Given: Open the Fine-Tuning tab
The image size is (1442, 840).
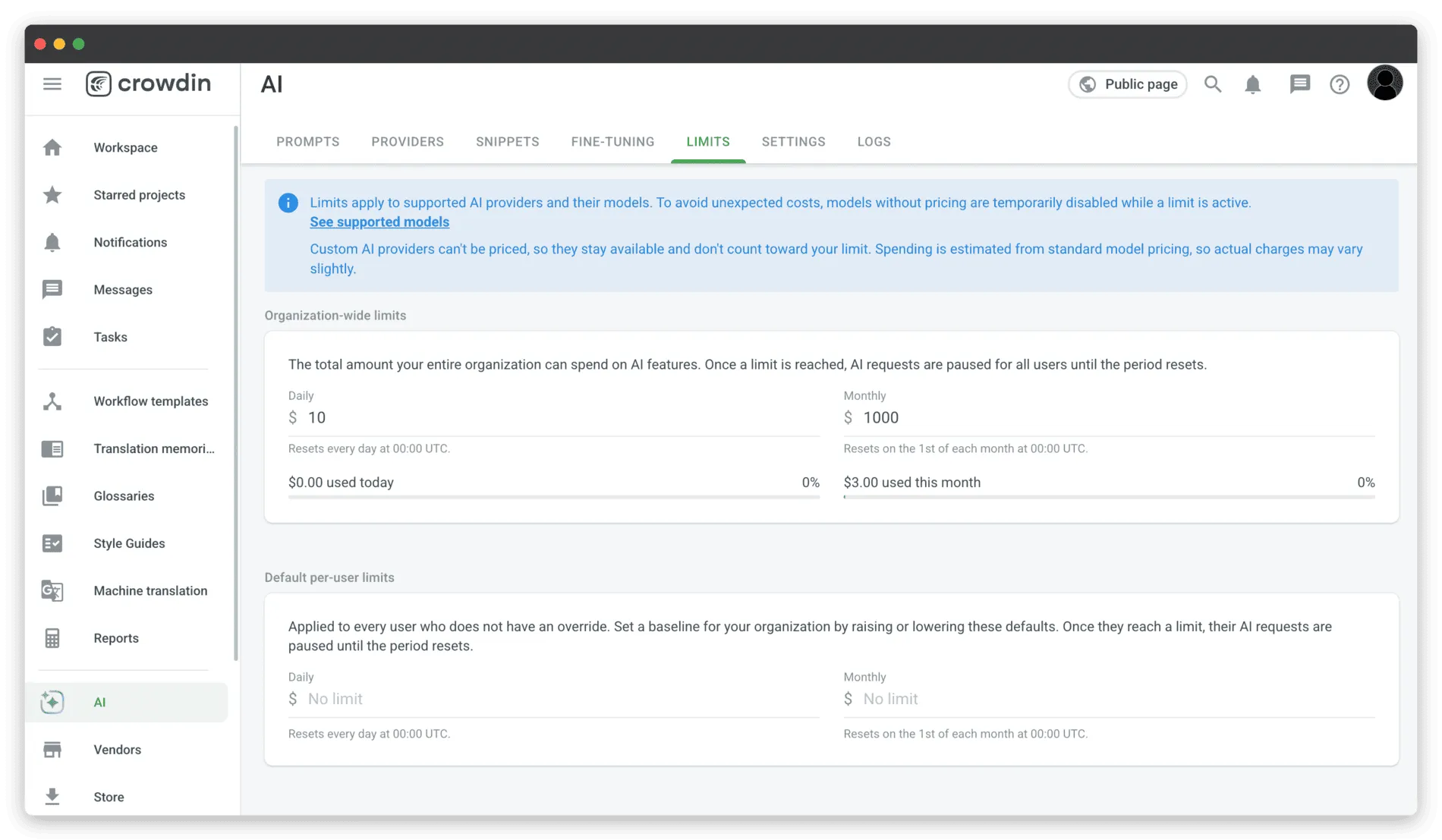Looking at the screenshot, I should click(x=612, y=142).
